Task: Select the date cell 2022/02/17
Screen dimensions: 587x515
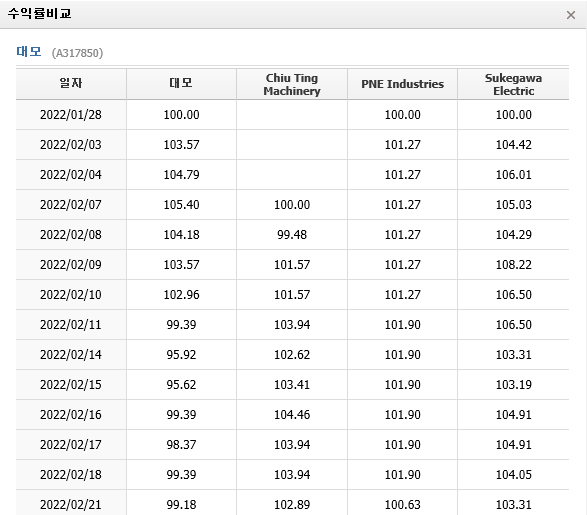Action: tap(71, 444)
